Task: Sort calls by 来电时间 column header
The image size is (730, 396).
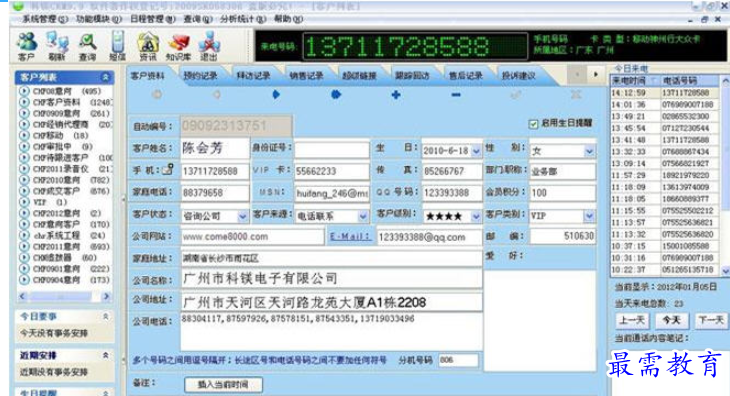Action: click(x=635, y=81)
